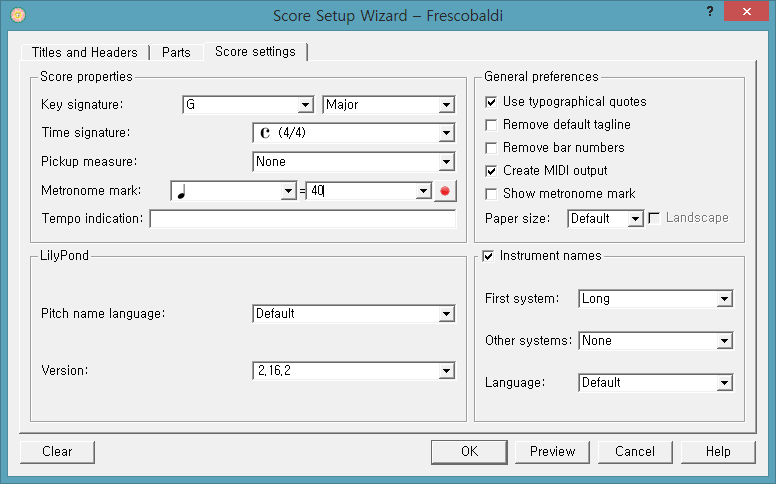Open the Paper size dropdown
Image resolution: width=776 pixels, height=484 pixels.
pyautogui.click(x=605, y=219)
